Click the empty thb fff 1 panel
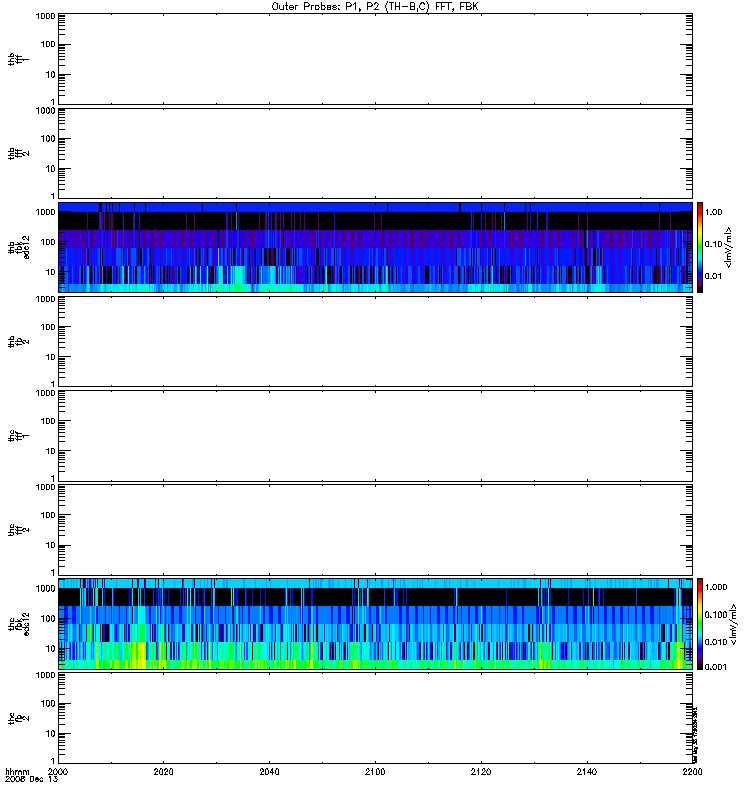 [x=375, y=59]
